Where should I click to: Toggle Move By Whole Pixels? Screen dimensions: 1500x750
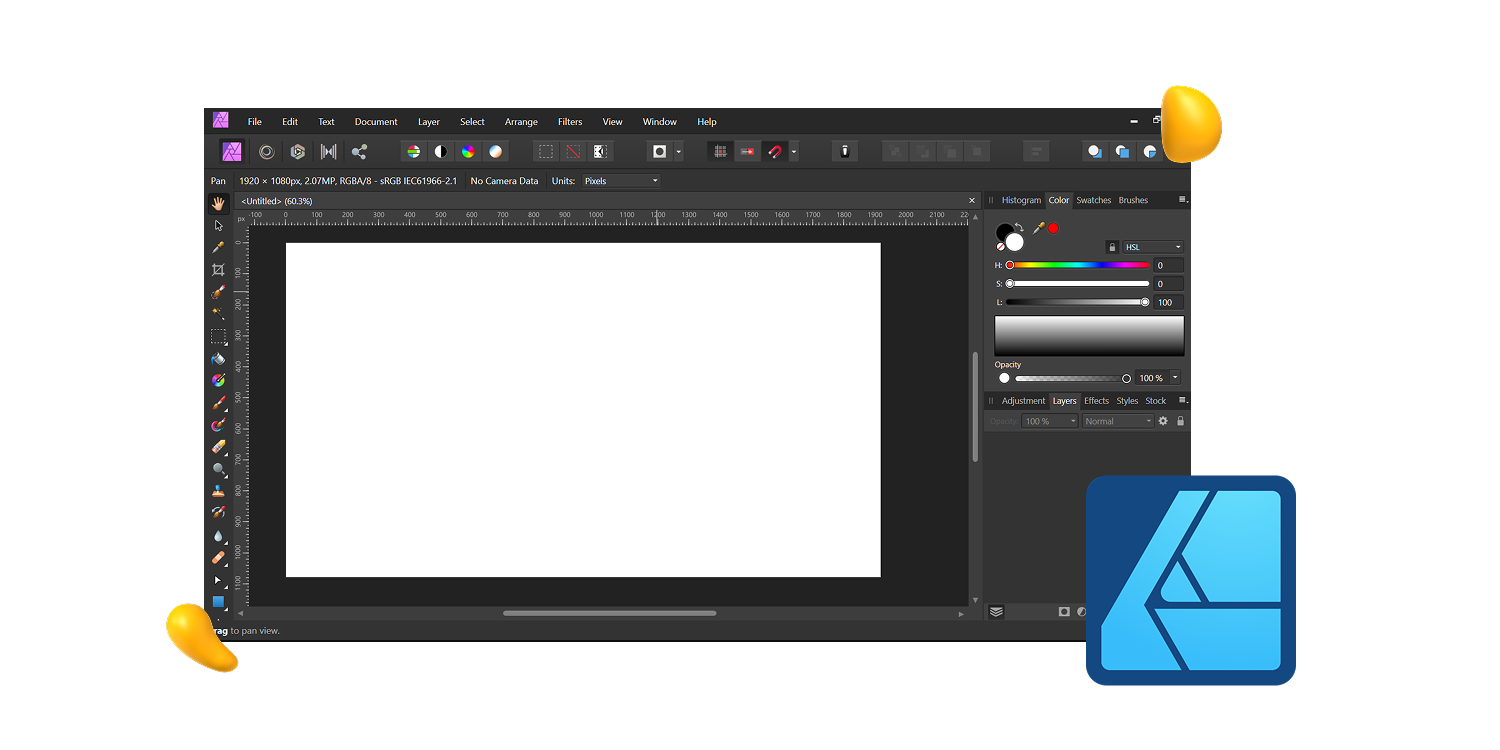(747, 152)
